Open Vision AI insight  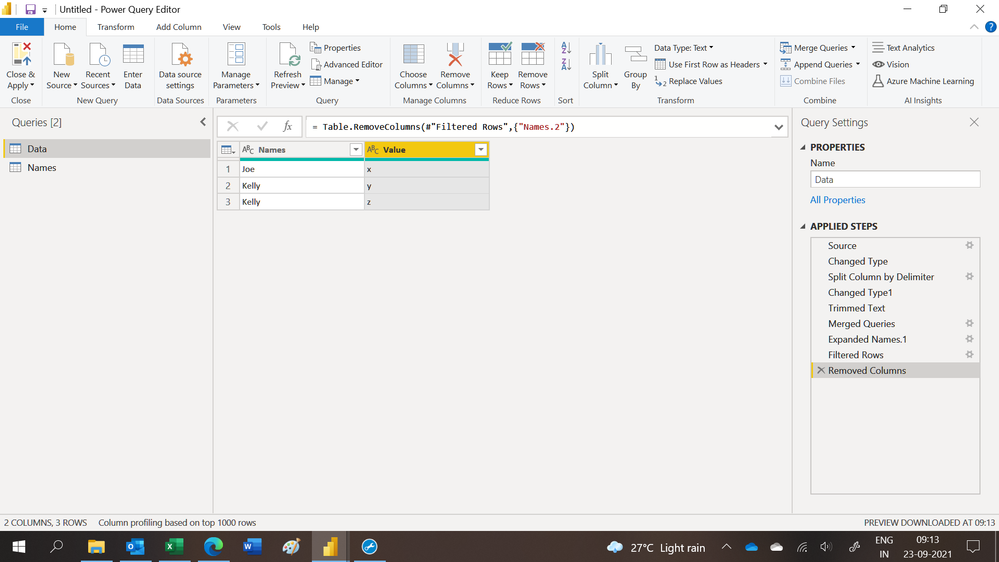[891, 64]
